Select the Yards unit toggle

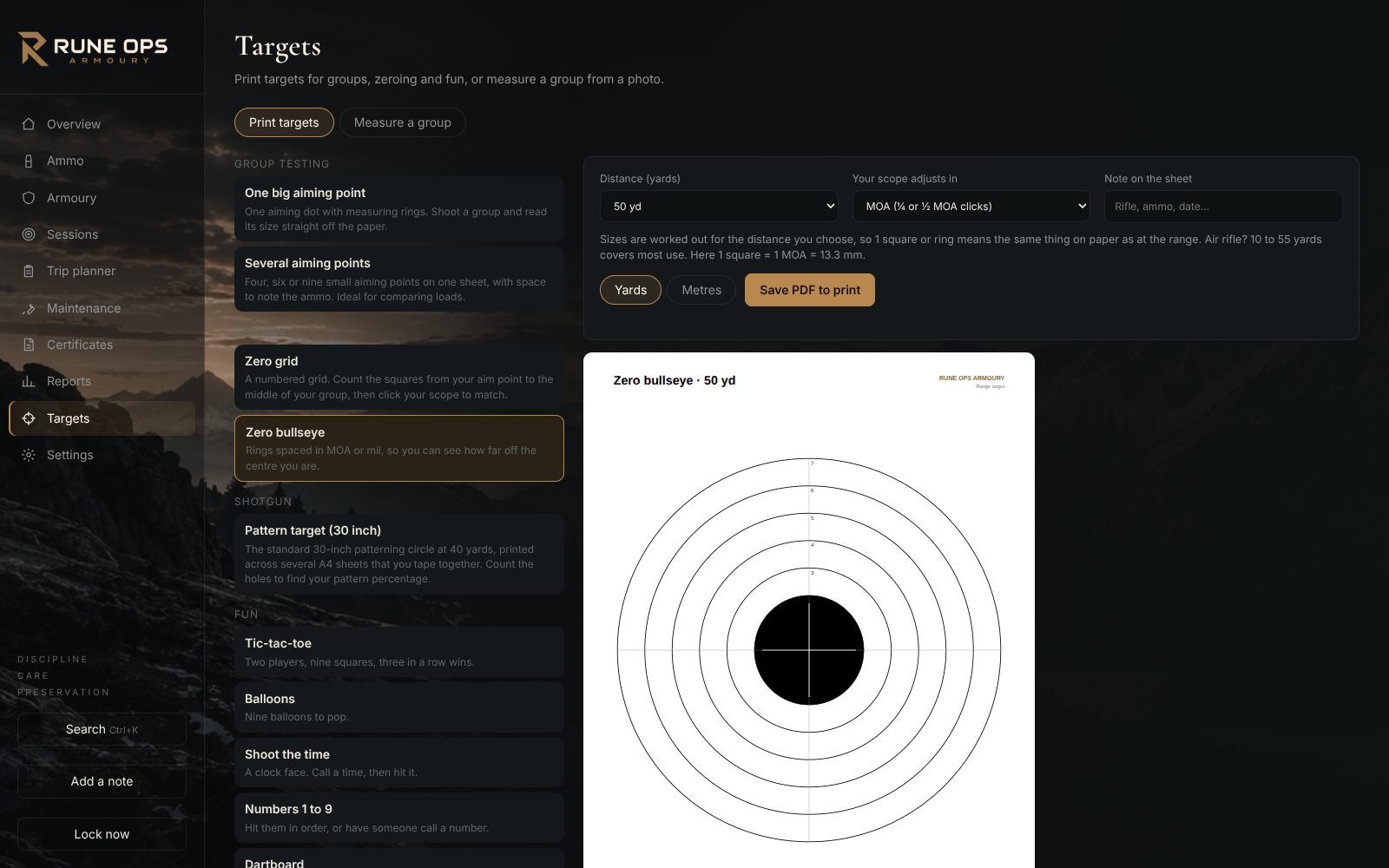coord(630,290)
